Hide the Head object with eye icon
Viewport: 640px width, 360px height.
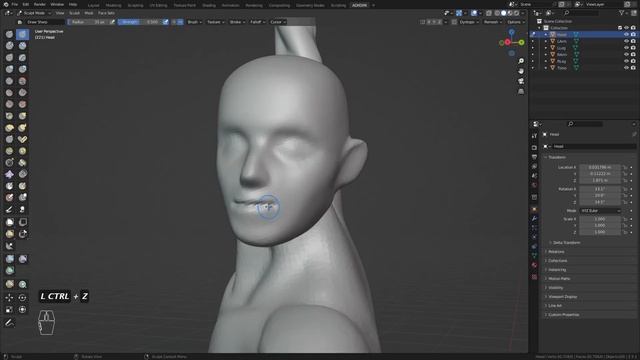click(x=626, y=35)
